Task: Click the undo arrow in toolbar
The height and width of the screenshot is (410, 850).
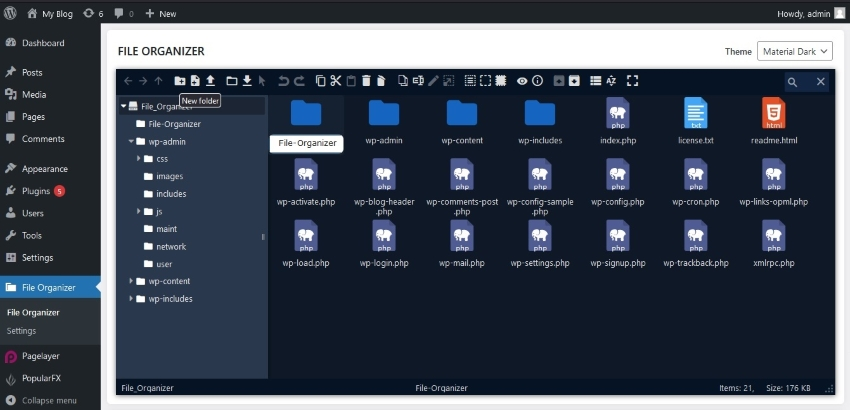Action: (x=283, y=81)
